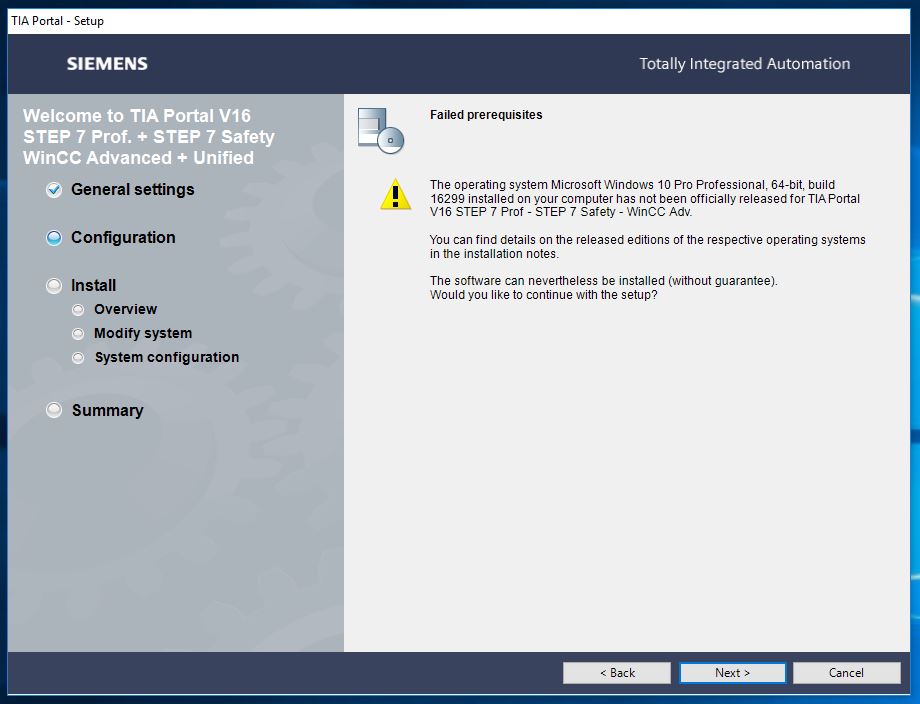Click the SIEMENS logo in the header
This screenshot has width=920, height=704.
coord(107,64)
